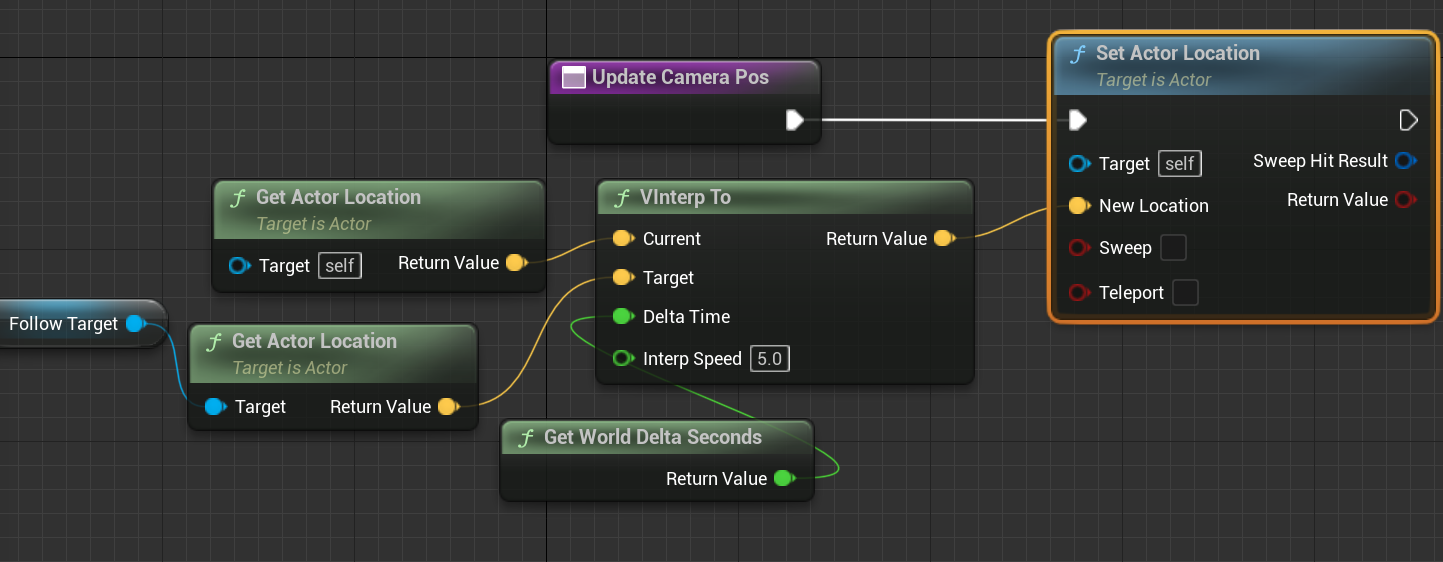Click the Interp Speed input pin
This screenshot has width=1443, height=562.
tap(622, 358)
